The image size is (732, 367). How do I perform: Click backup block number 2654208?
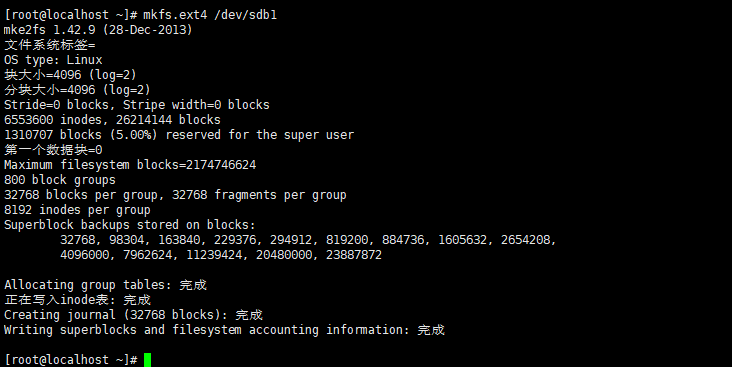pyautogui.click(x=526, y=240)
